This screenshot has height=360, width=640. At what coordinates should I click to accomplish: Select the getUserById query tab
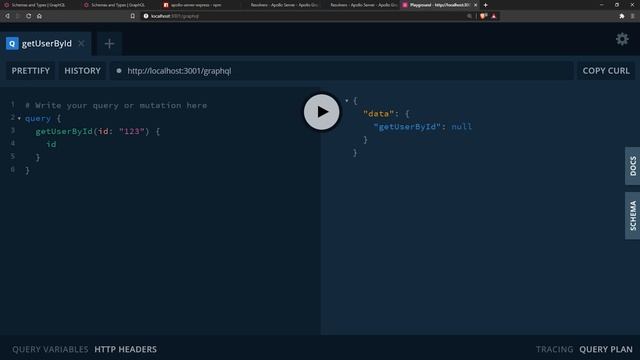[46, 44]
